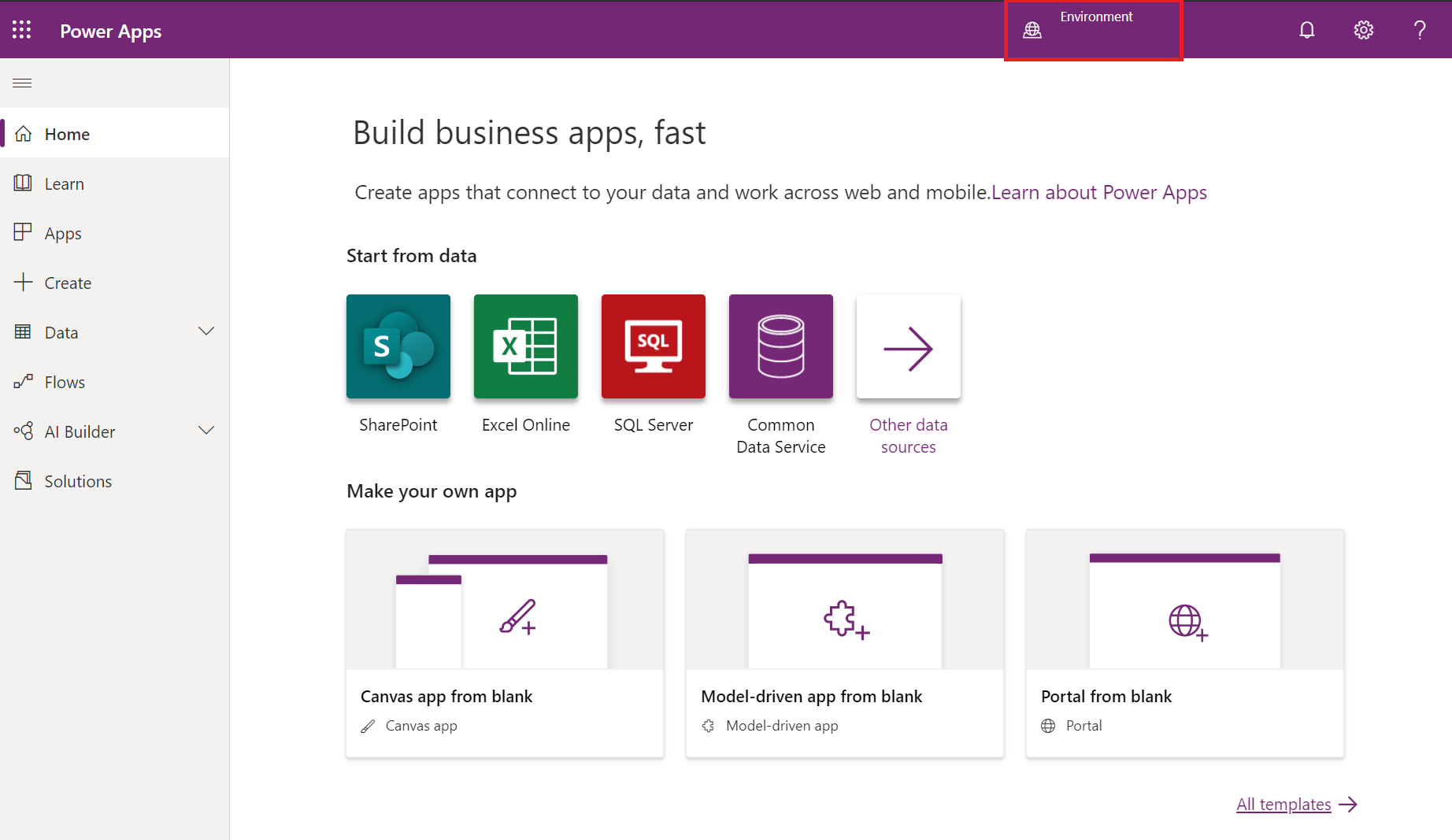This screenshot has width=1452, height=840.
Task: Click the Flows connector icon
Action: (x=24, y=382)
